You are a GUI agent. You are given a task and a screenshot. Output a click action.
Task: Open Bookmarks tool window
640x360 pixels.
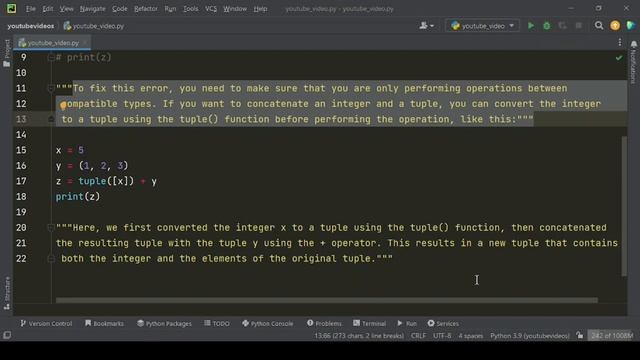104,323
